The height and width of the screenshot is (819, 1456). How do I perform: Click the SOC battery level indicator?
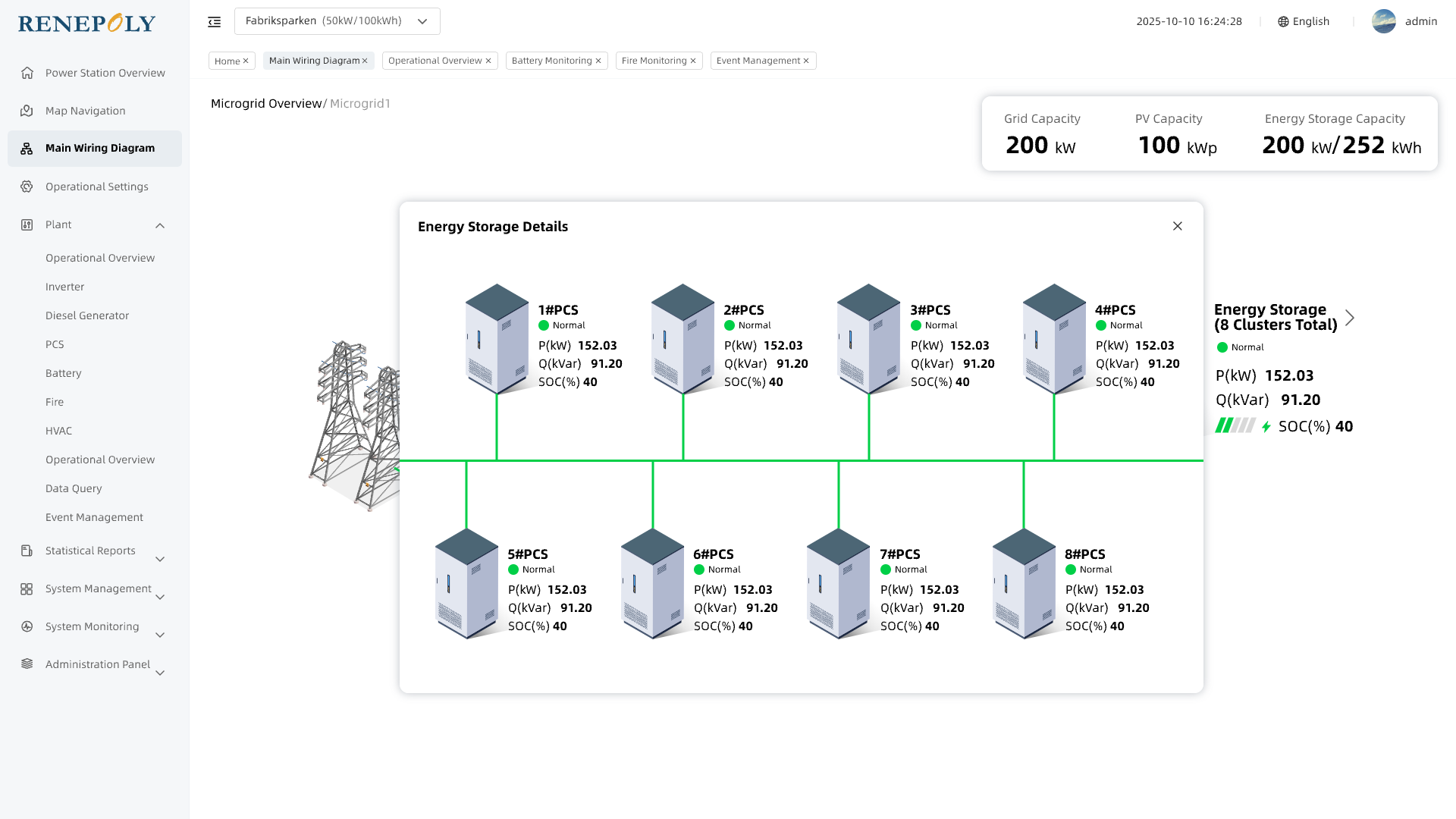pos(1235,425)
